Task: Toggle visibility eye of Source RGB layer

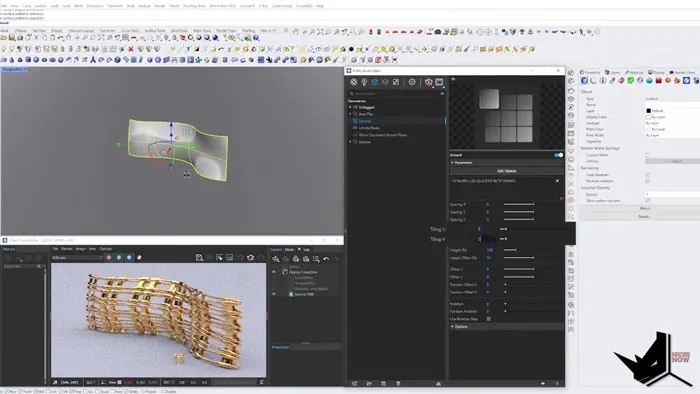Action: pos(274,294)
